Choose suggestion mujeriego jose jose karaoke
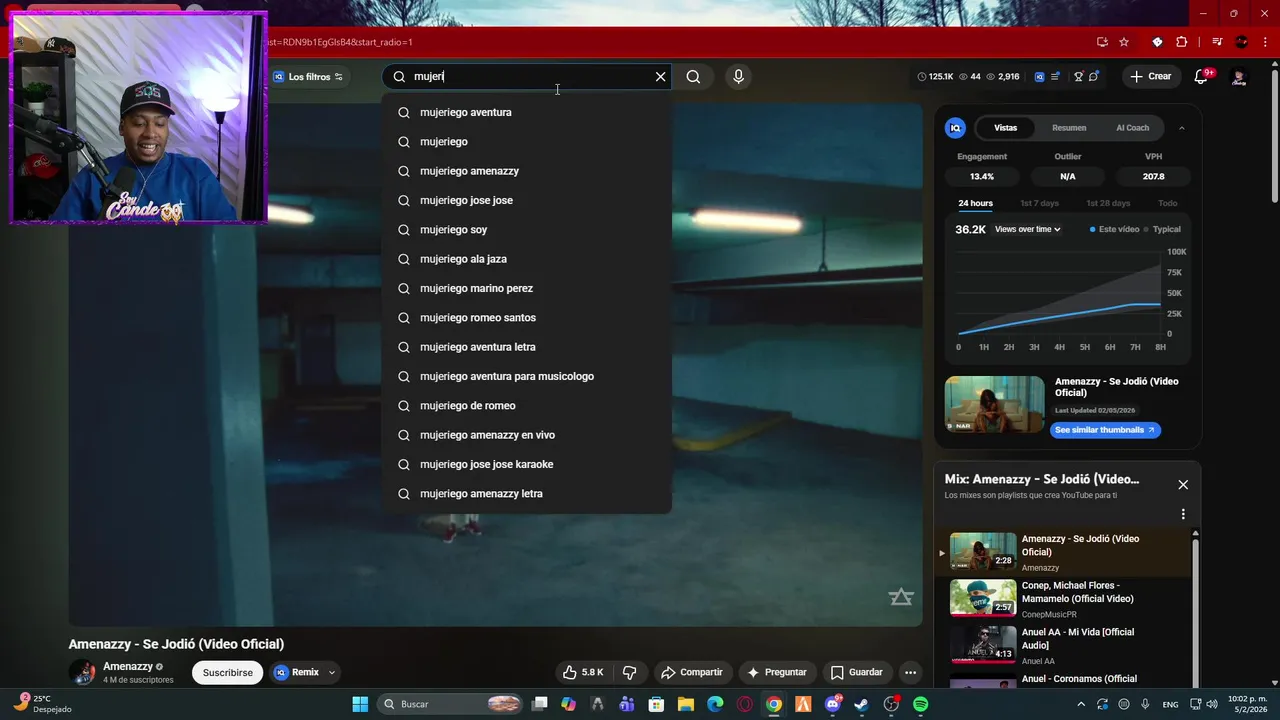1280x720 pixels. click(x=527, y=464)
